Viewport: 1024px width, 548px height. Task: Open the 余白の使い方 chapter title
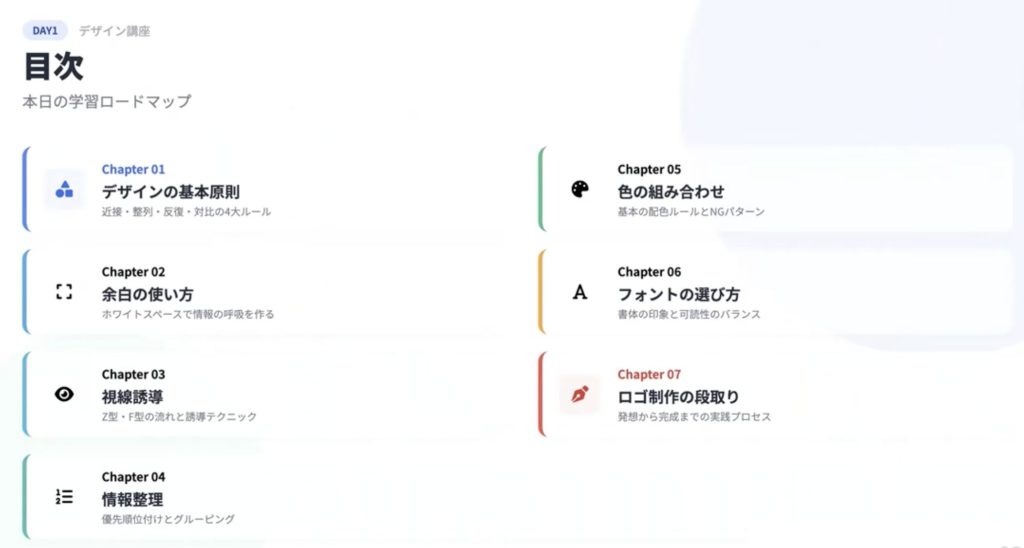click(x=147, y=294)
